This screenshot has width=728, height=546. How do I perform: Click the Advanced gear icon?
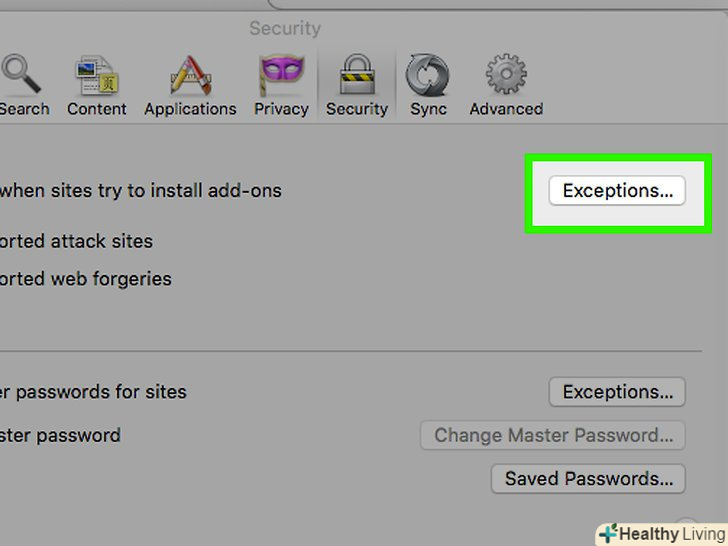[x=506, y=76]
